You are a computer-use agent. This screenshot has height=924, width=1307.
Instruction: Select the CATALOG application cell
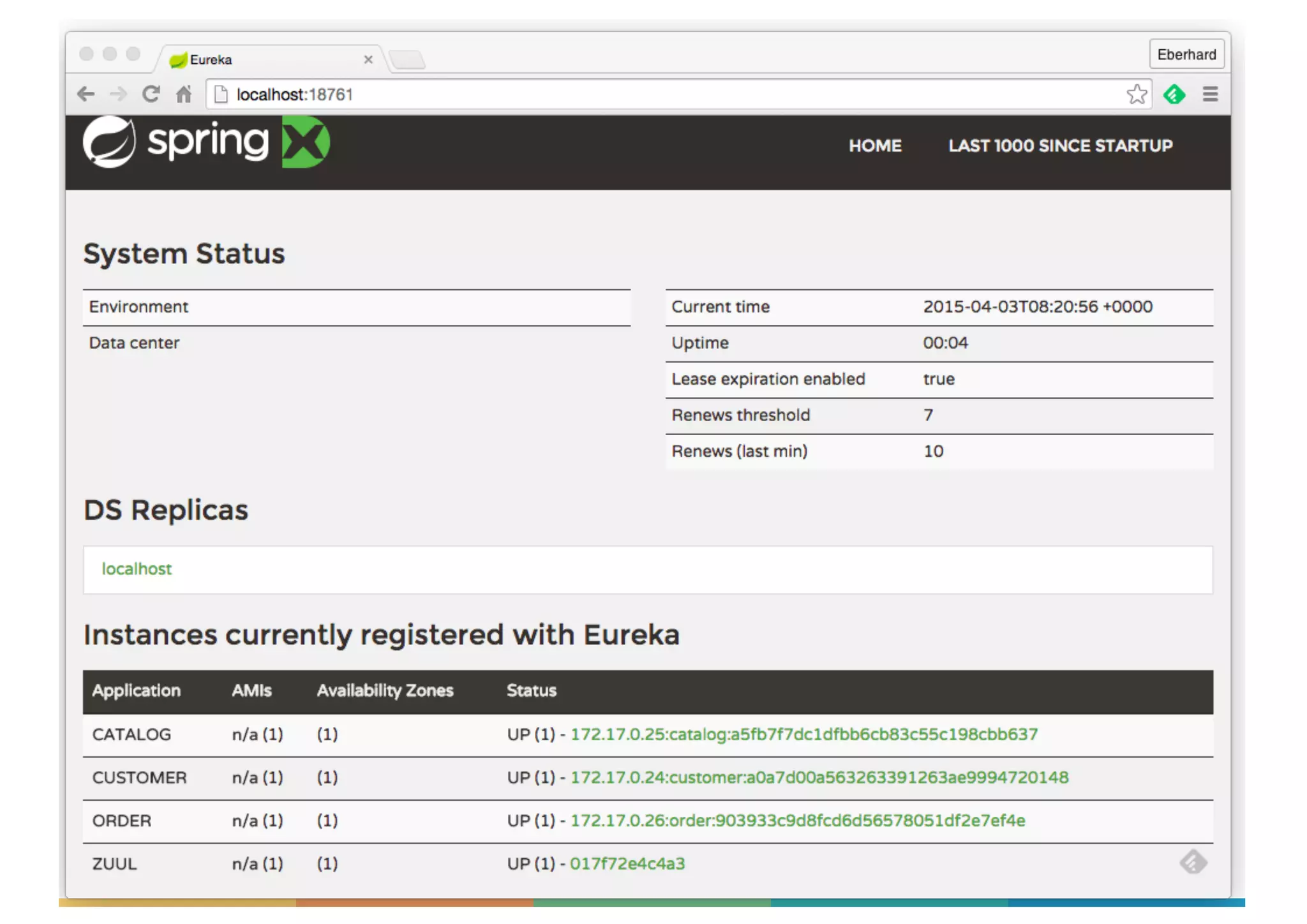(131, 734)
